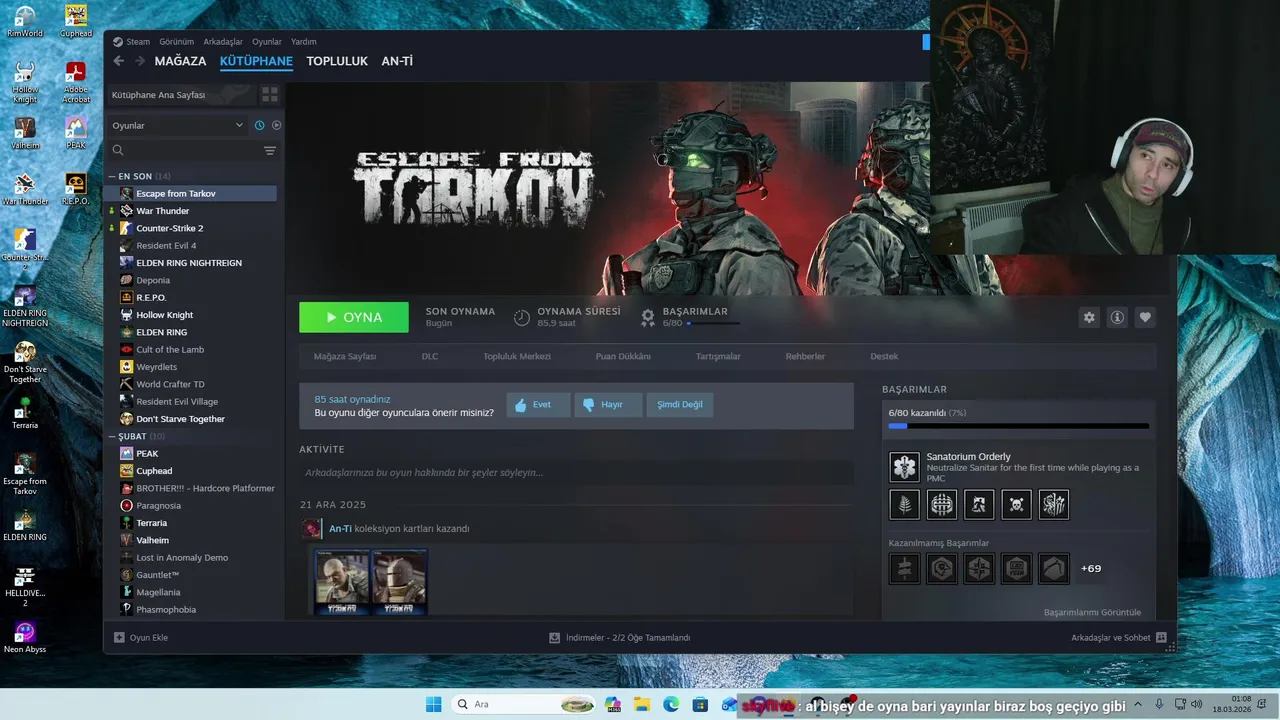Open the Yardım menu
Screen dimensions: 1280x720
pyautogui.click(x=304, y=42)
